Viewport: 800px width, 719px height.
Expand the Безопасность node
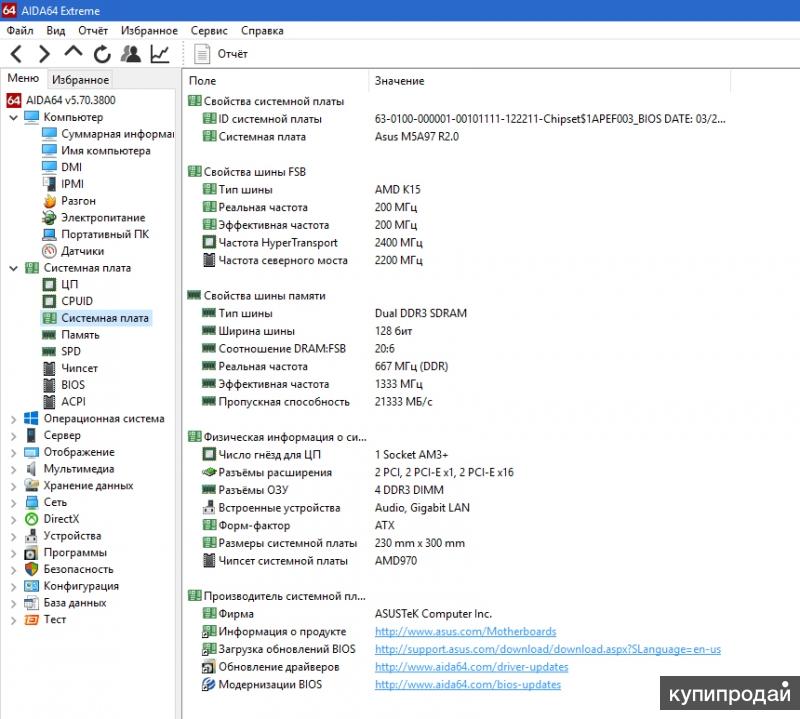pos(14,569)
